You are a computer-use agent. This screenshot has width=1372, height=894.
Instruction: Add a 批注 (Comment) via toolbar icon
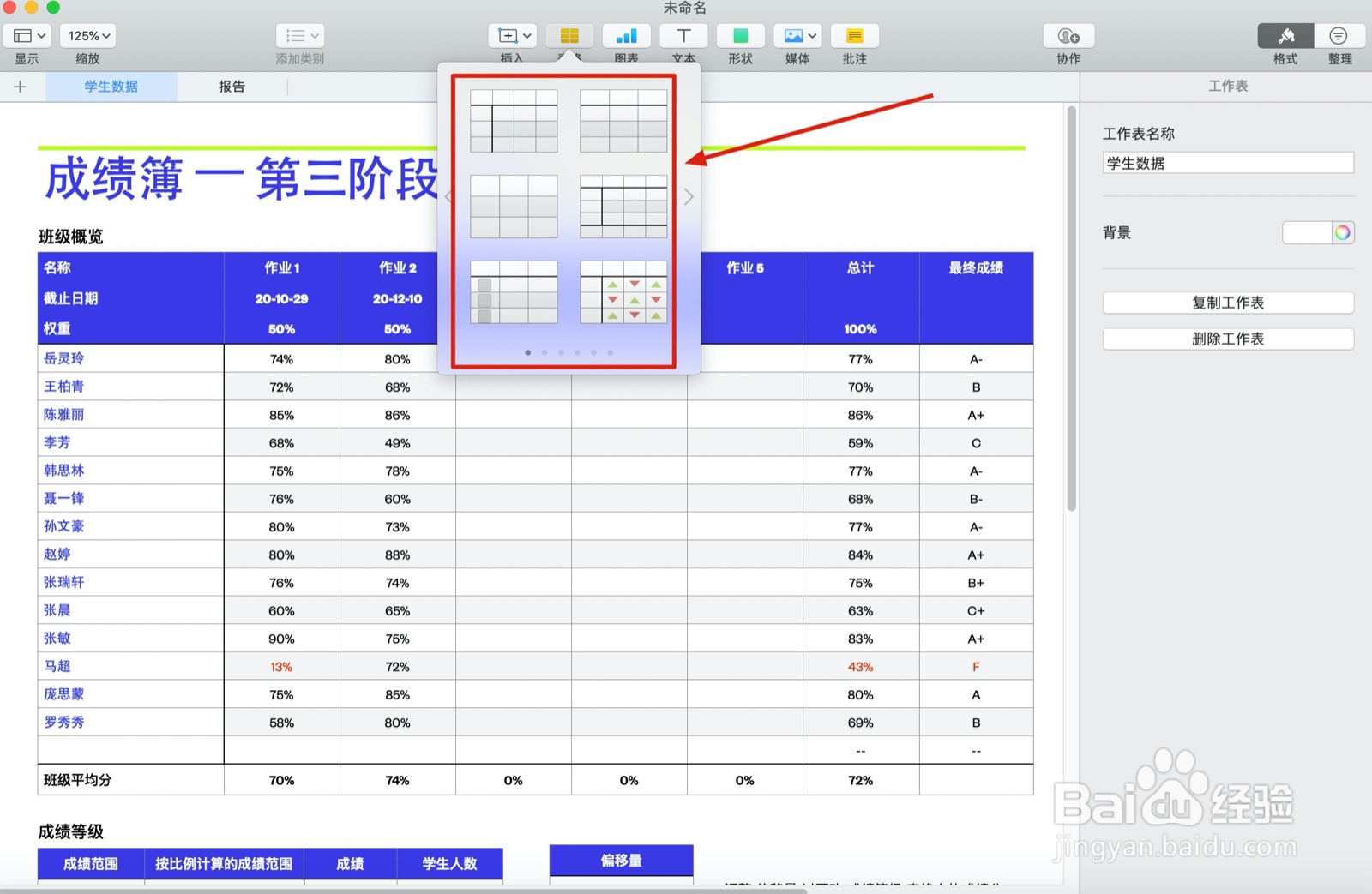854,35
